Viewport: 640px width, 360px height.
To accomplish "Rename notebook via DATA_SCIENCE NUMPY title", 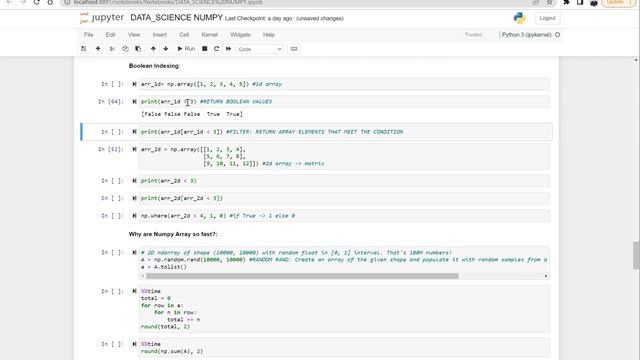I will [177, 18].
